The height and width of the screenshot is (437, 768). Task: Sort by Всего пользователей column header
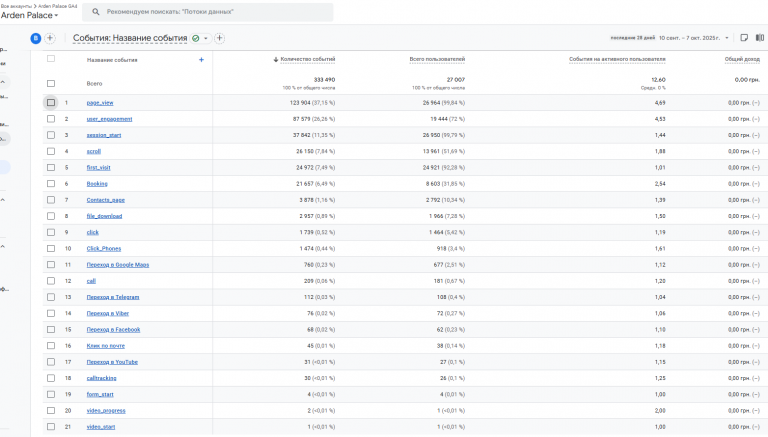(x=437, y=59)
